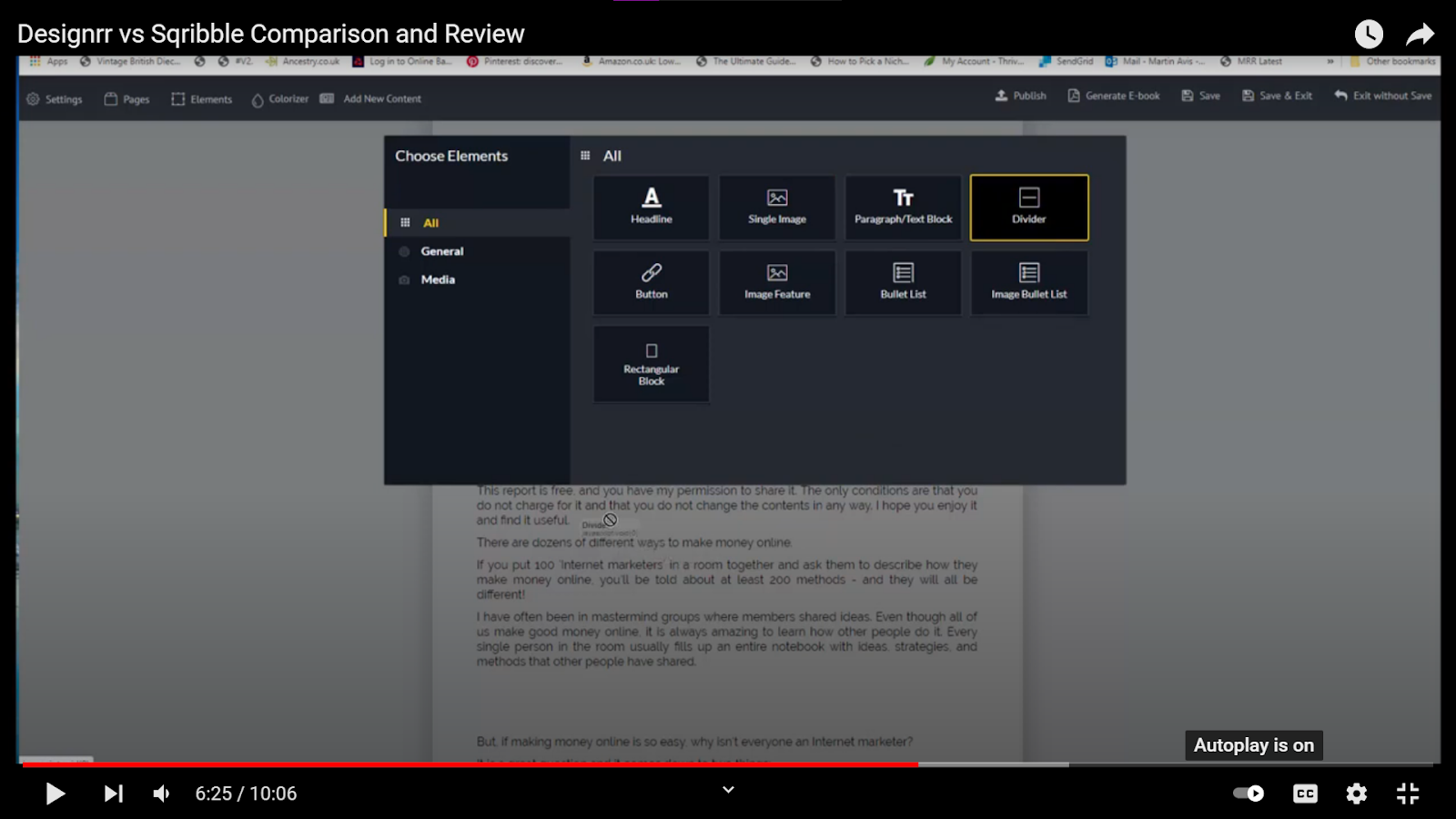Choose the Single Image element tile
The height and width of the screenshot is (819, 1456).
pos(777,207)
